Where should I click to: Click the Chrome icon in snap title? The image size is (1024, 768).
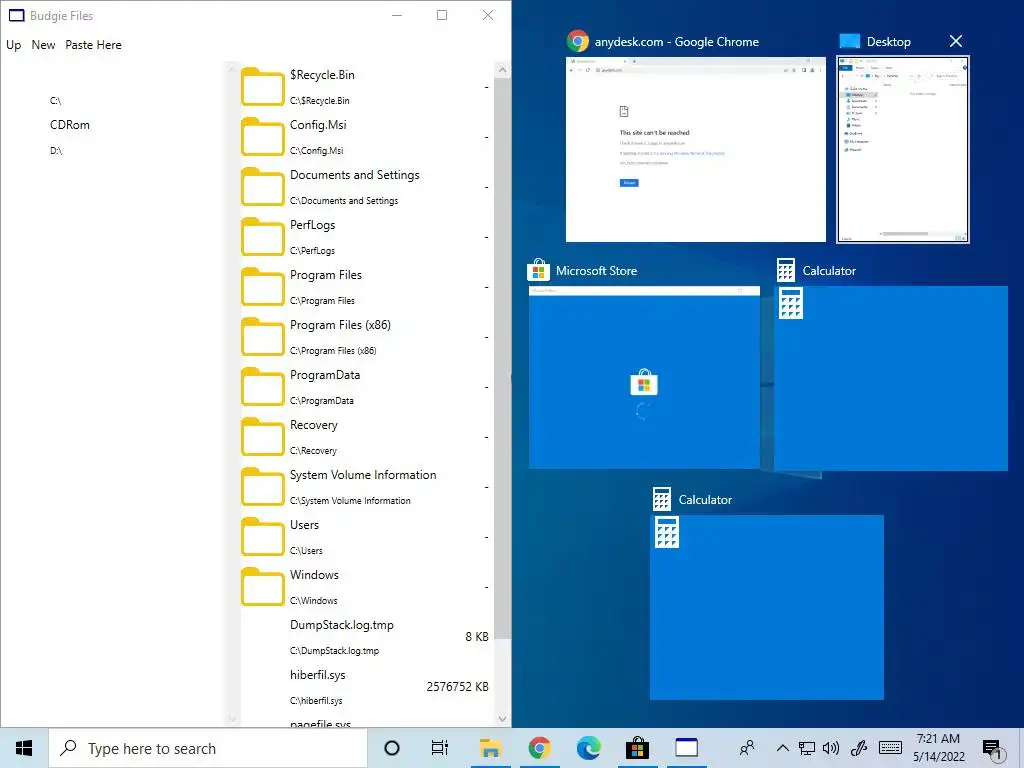[x=578, y=41]
